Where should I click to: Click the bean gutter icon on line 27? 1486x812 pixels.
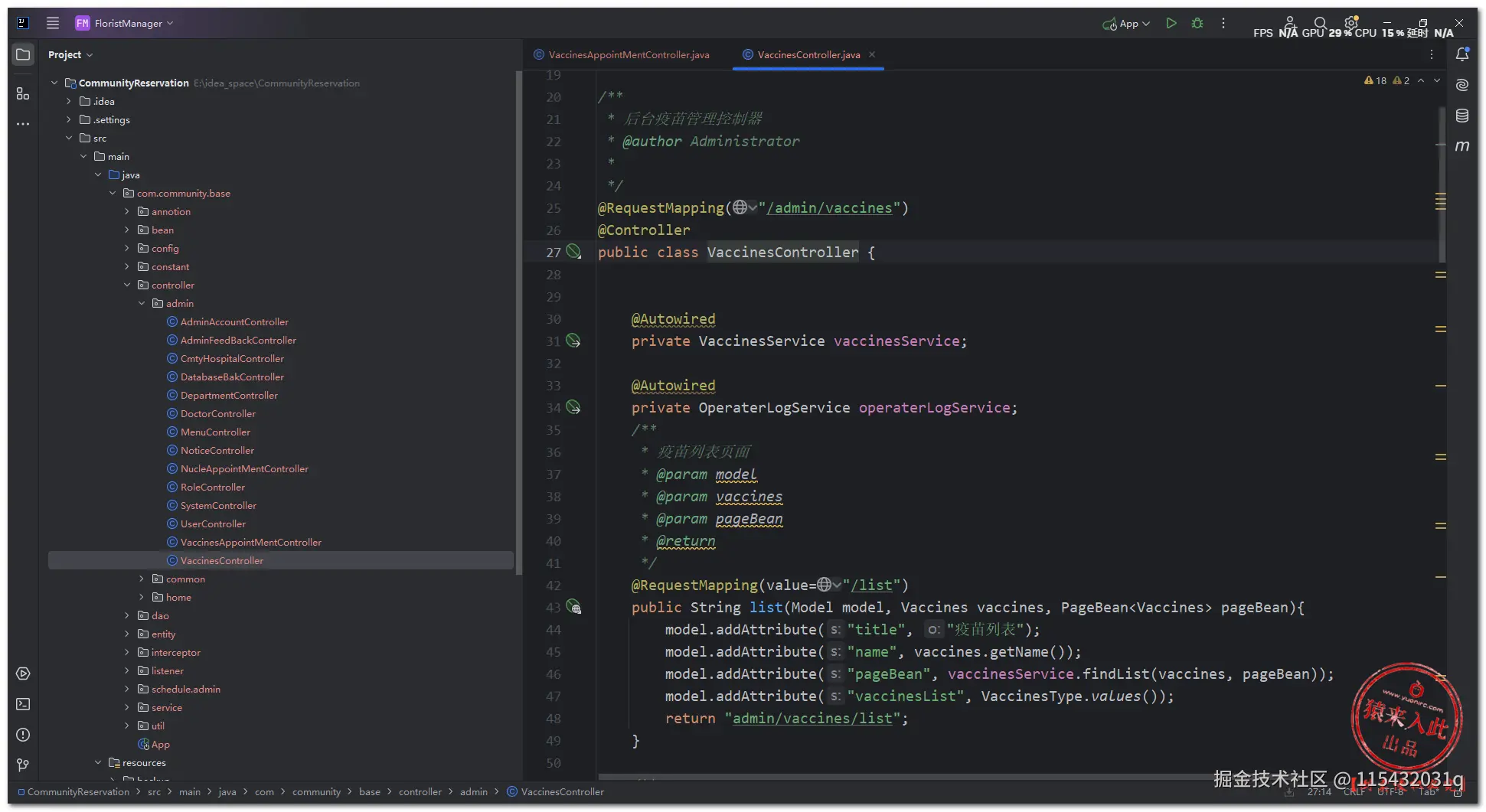click(573, 252)
